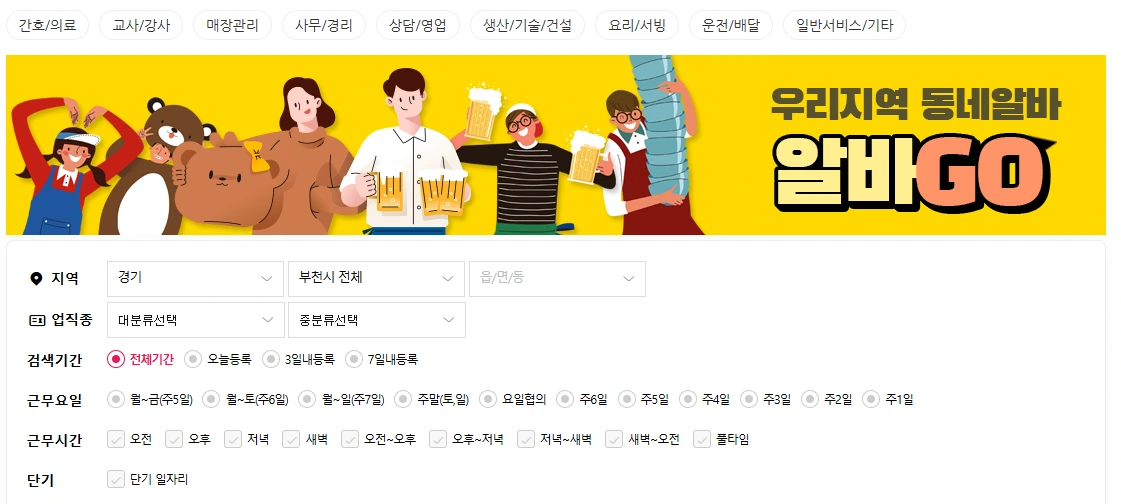Select the 운전/배달 category pill
Image resolution: width=1121 pixels, height=504 pixels.
point(731,26)
